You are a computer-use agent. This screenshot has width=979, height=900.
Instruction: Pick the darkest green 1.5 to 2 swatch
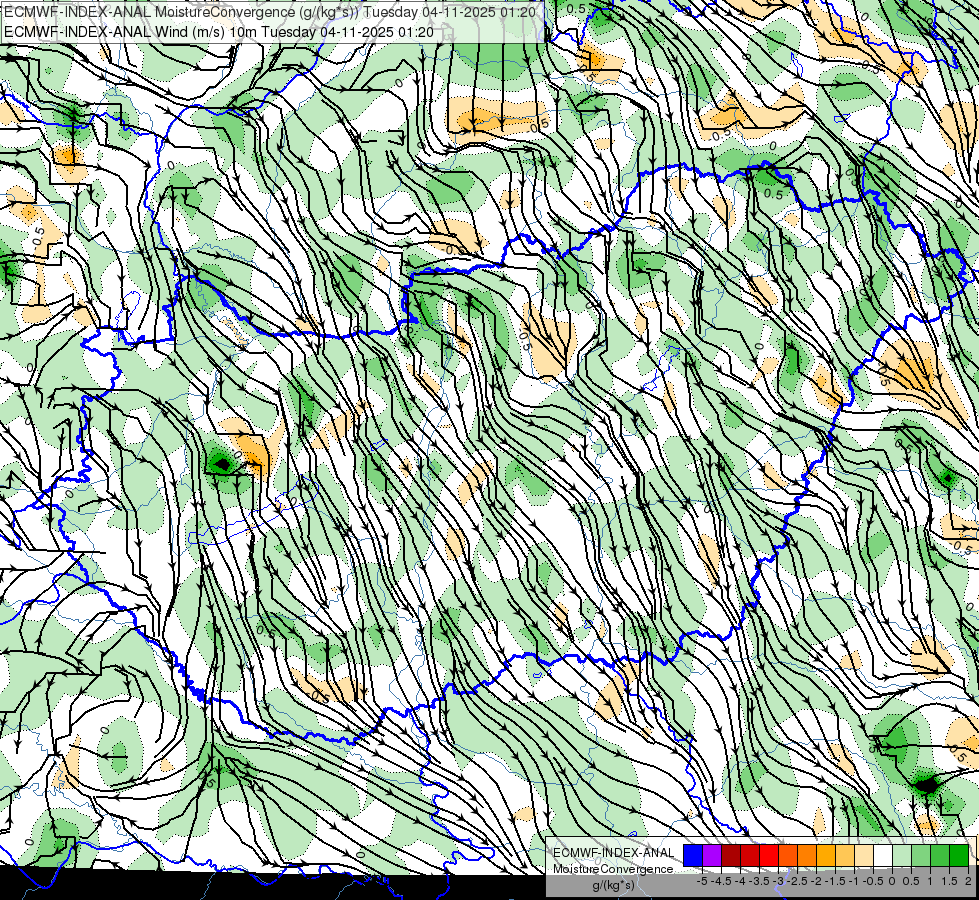[x=959, y=856]
